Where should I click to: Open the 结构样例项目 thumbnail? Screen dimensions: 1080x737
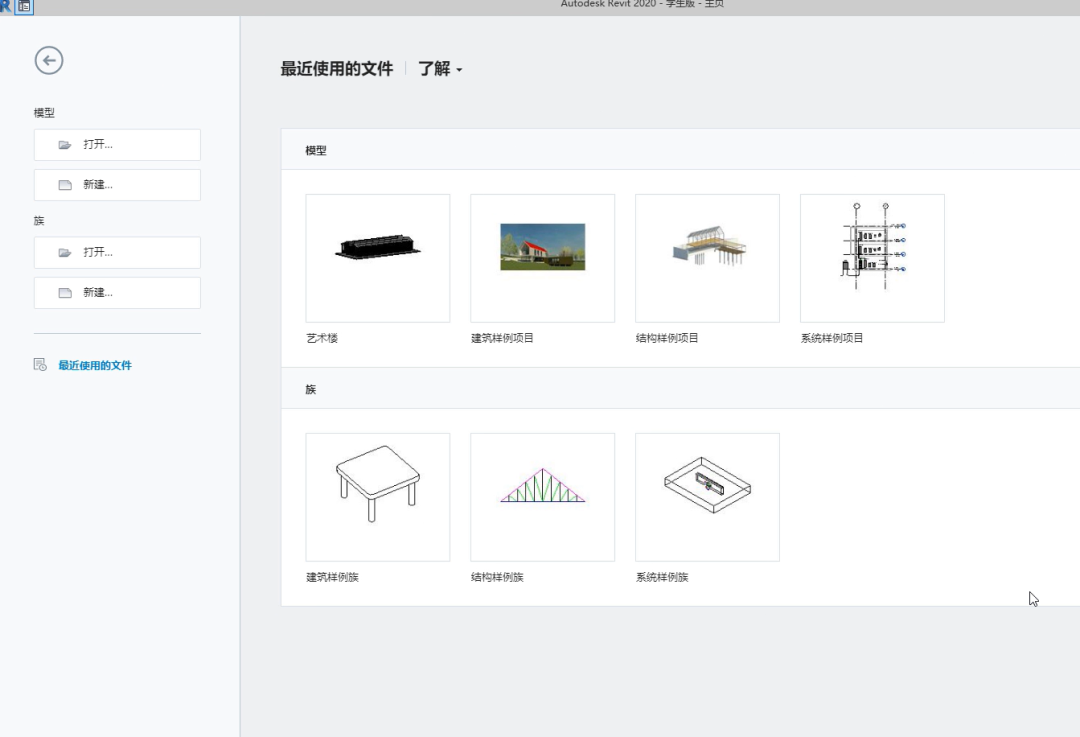pos(707,258)
